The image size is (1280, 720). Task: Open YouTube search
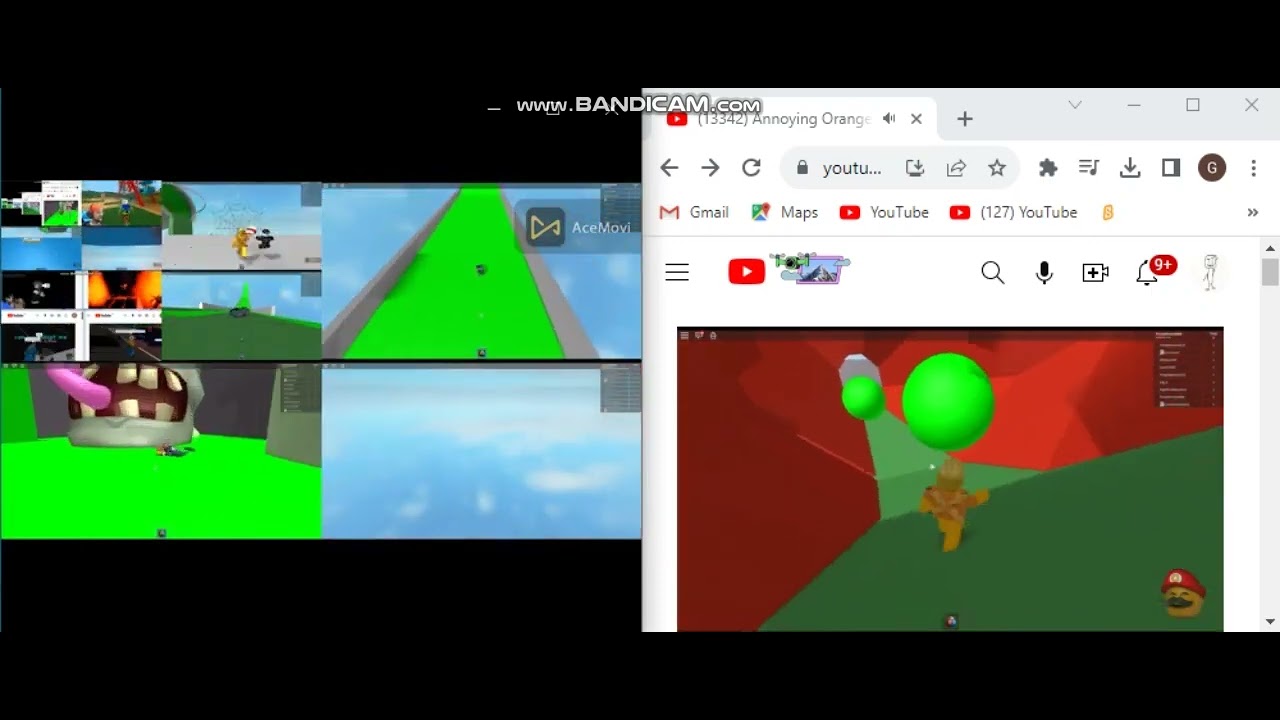point(992,272)
